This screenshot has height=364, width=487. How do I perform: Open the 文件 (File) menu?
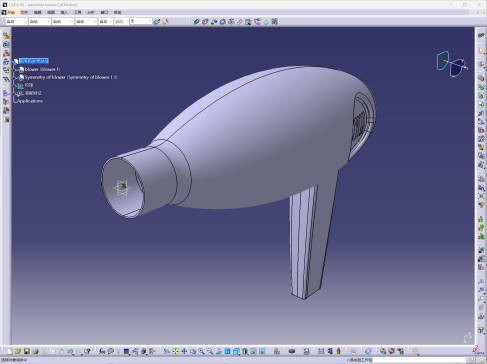[24, 12]
